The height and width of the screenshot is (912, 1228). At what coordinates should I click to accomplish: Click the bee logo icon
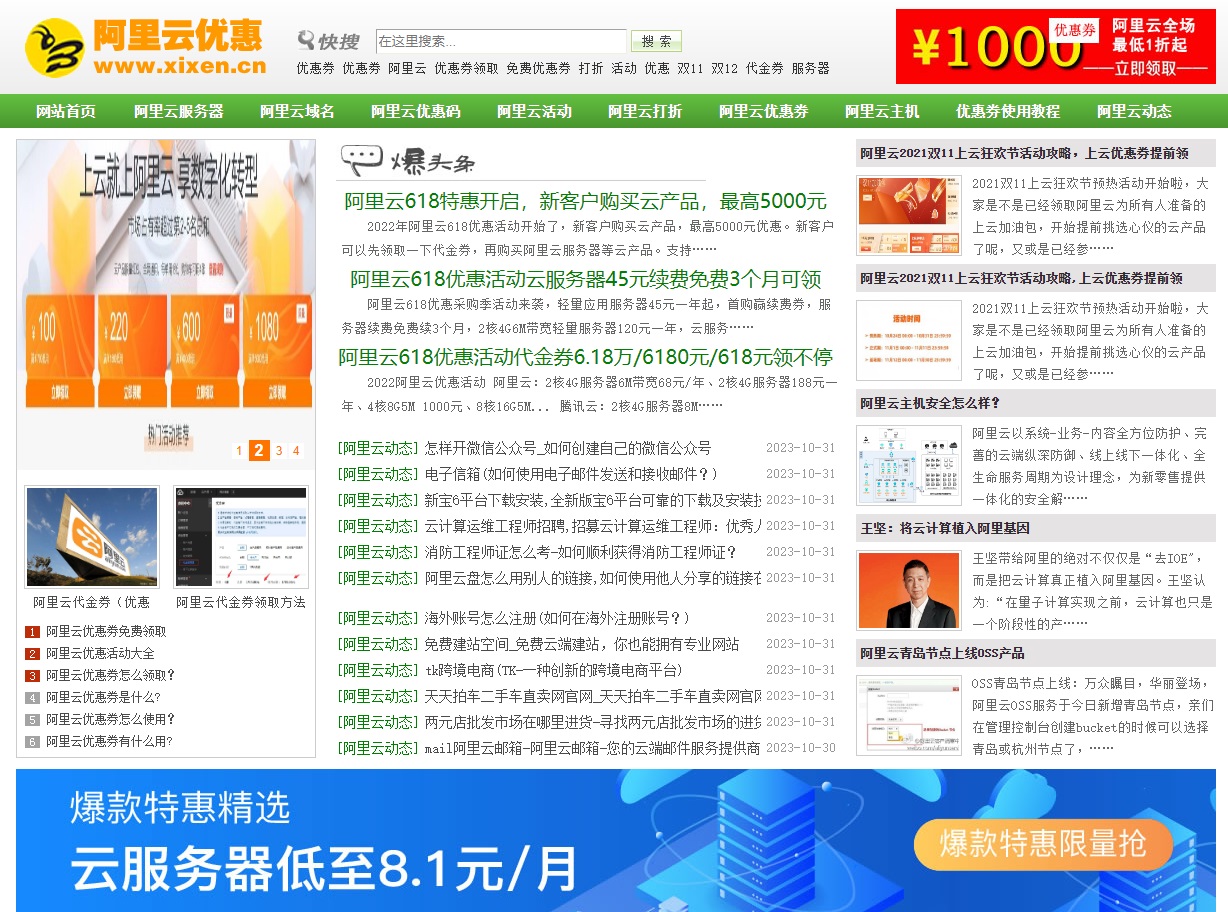tap(55, 47)
